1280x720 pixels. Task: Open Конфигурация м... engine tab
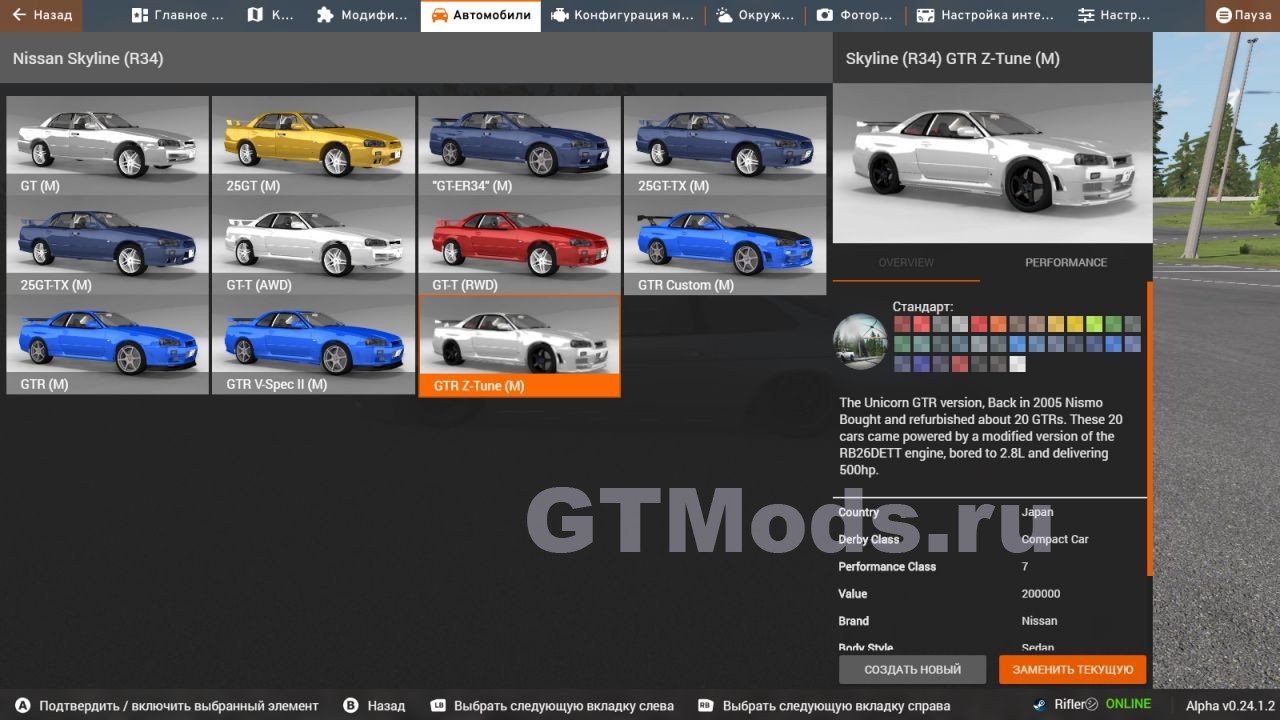coord(622,15)
